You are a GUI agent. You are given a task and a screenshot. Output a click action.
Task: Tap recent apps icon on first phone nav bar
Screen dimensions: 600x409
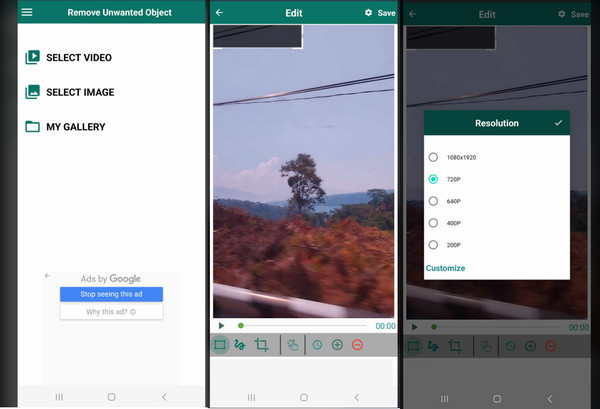pos(59,397)
